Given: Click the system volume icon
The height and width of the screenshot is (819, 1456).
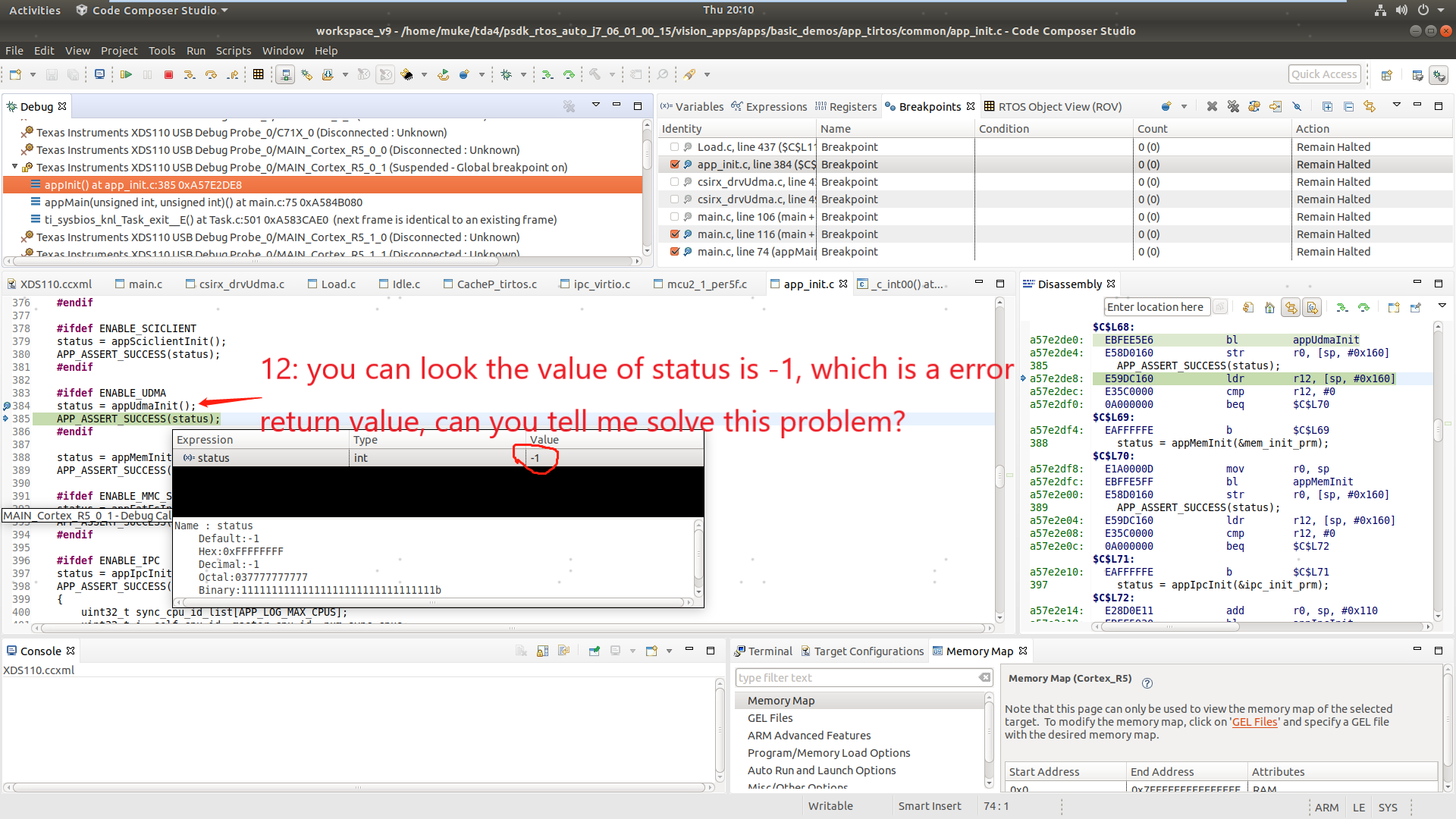Looking at the screenshot, I should (x=1401, y=10).
